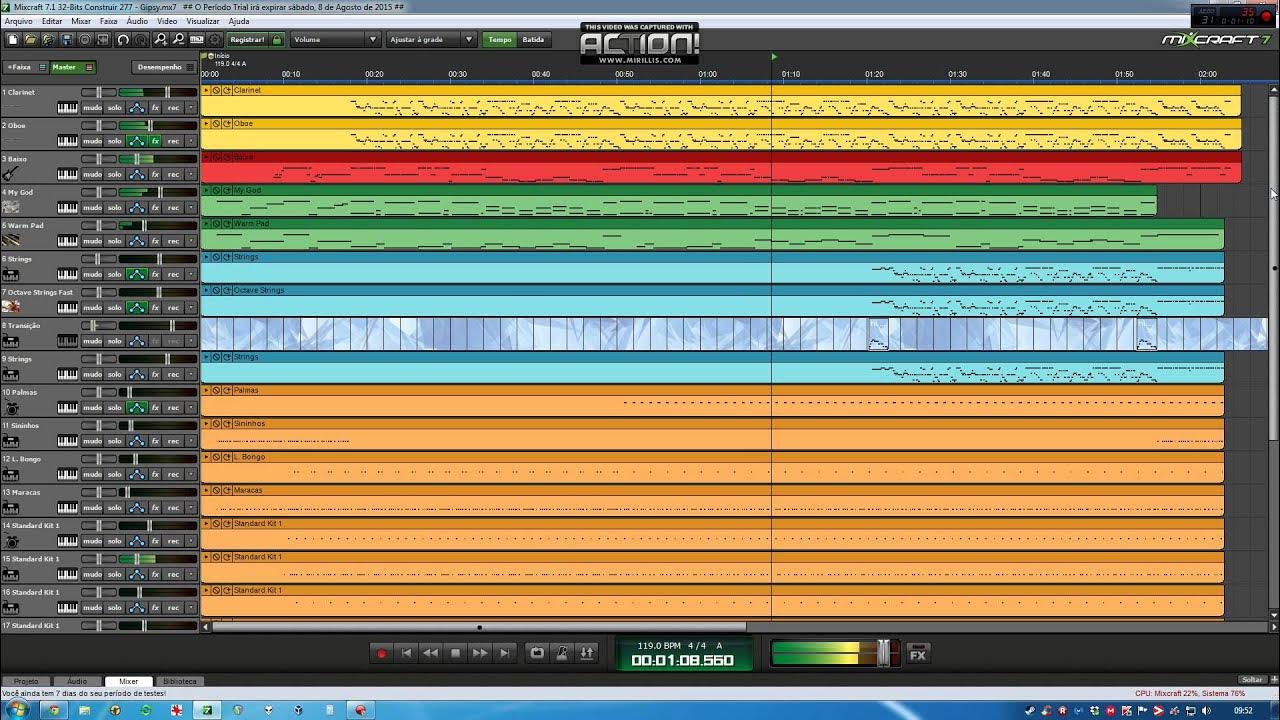
Task: Click the loop icon on Clarinet clip header
Action: (227, 90)
